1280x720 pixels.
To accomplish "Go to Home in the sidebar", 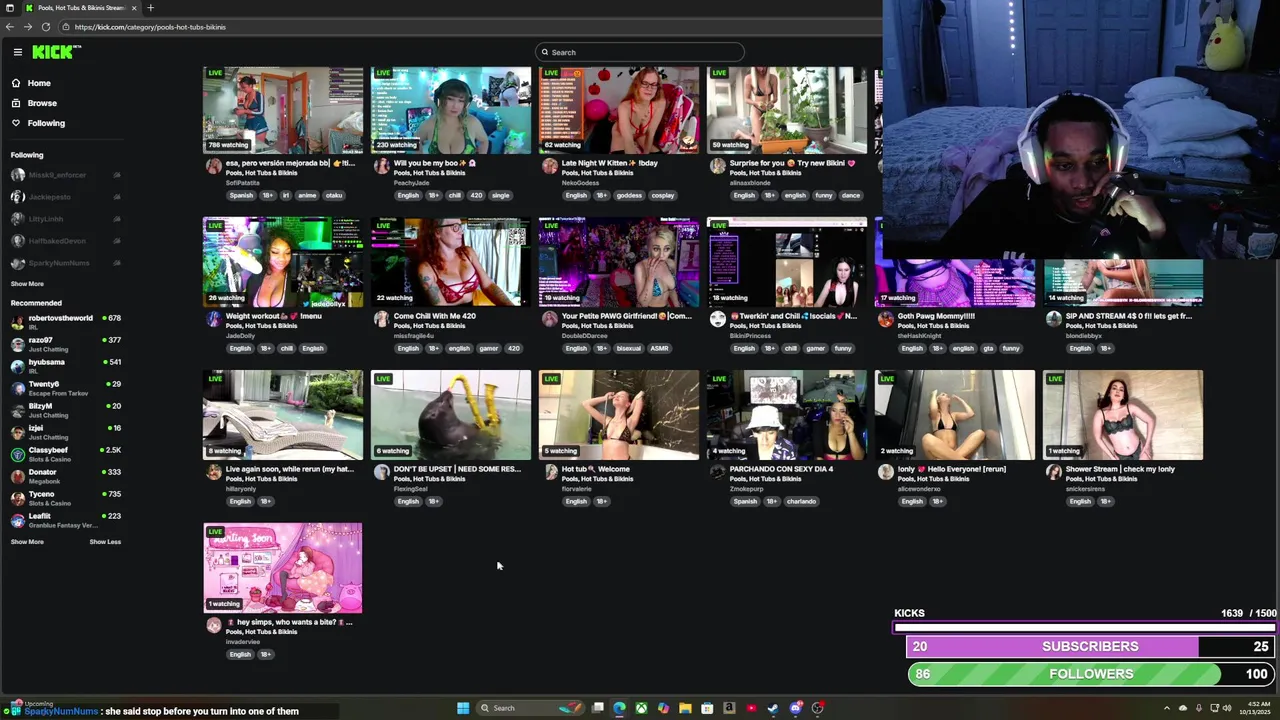I will [x=39, y=83].
